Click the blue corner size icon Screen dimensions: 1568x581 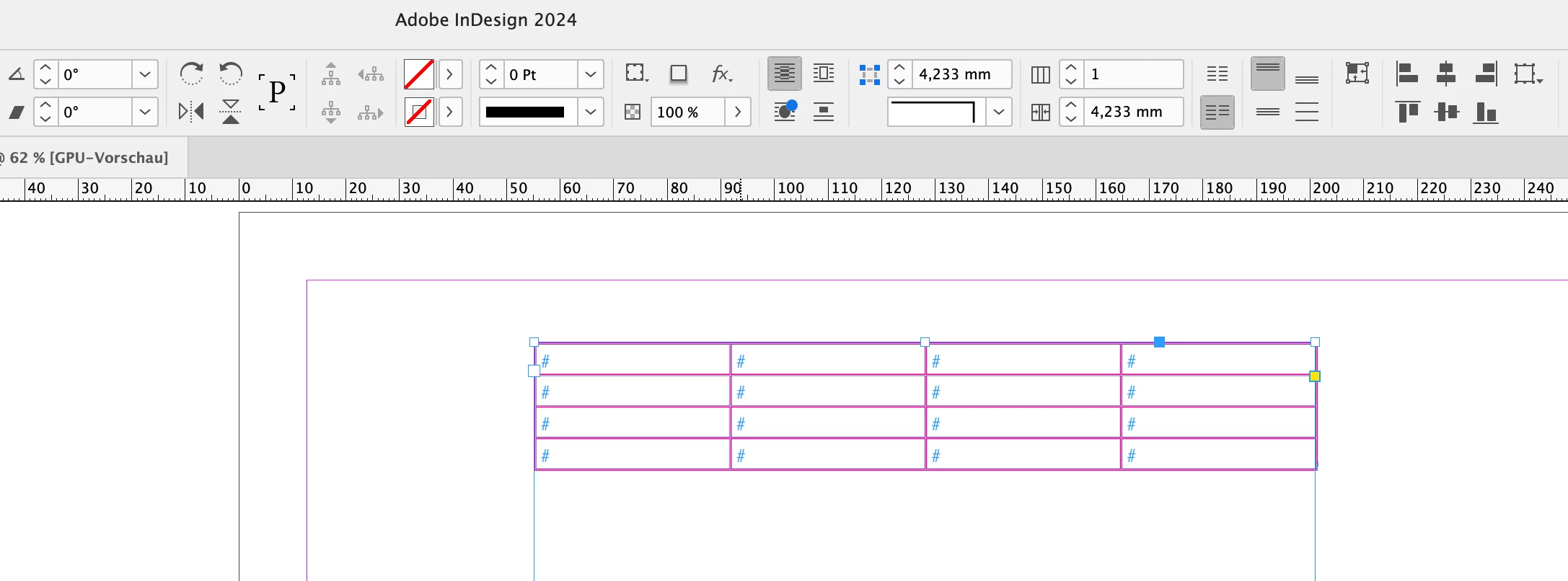[870, 74]
